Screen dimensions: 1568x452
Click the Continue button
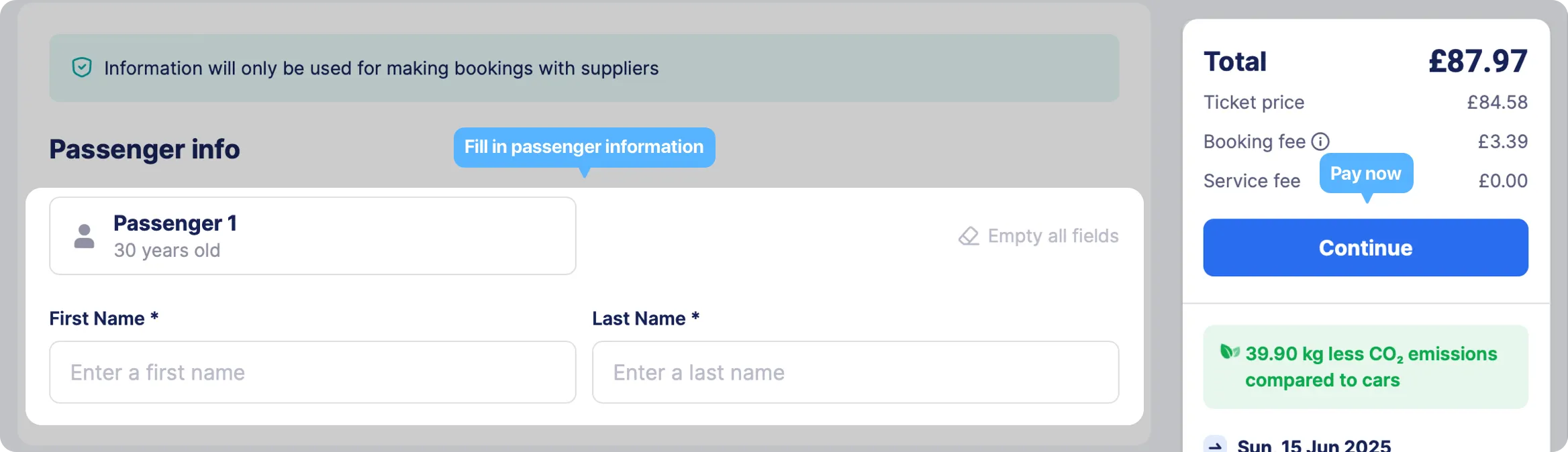pyautogui.click(x=1365, y=247)
